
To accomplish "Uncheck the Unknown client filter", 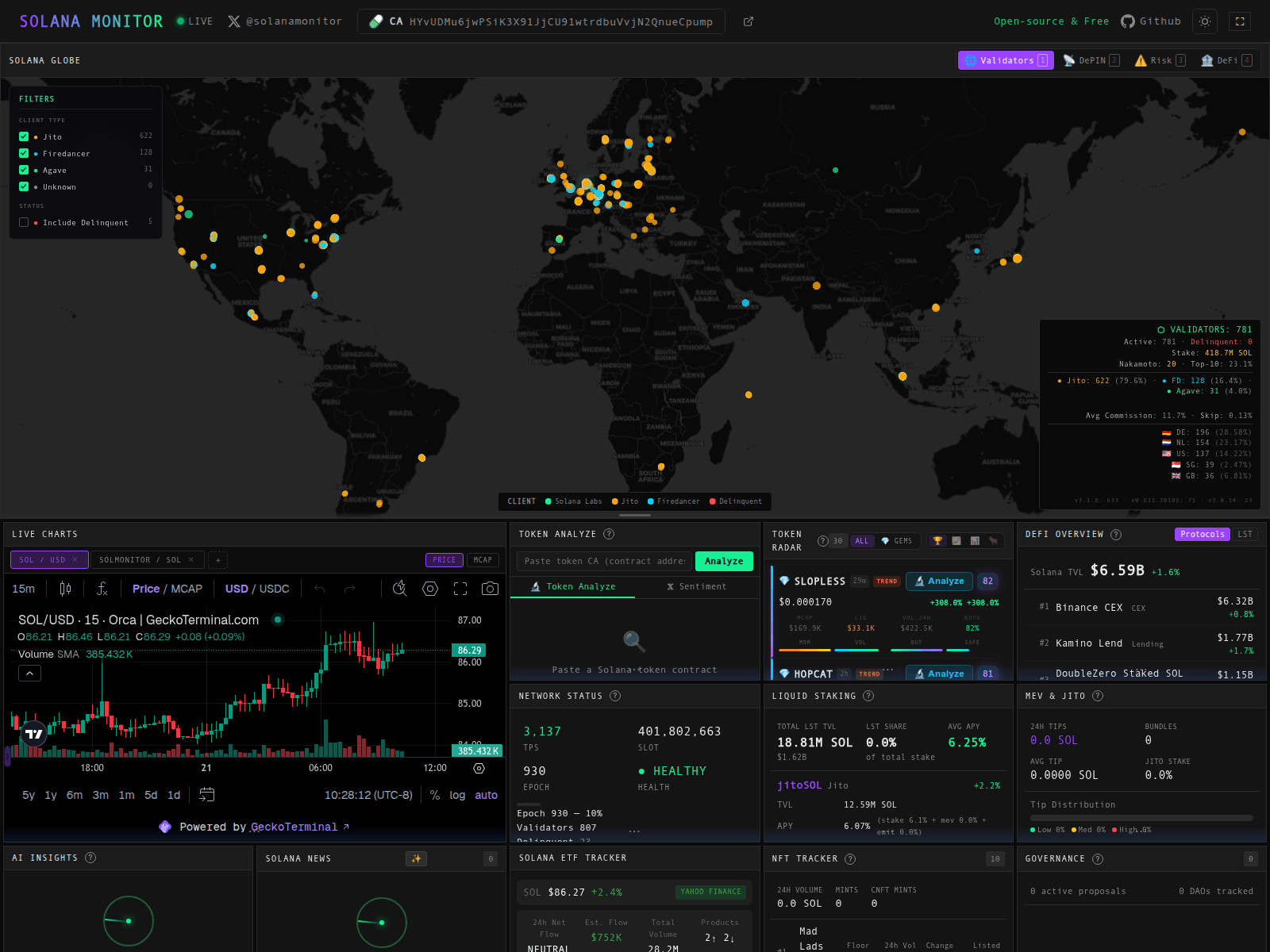I will click(24, 186).
